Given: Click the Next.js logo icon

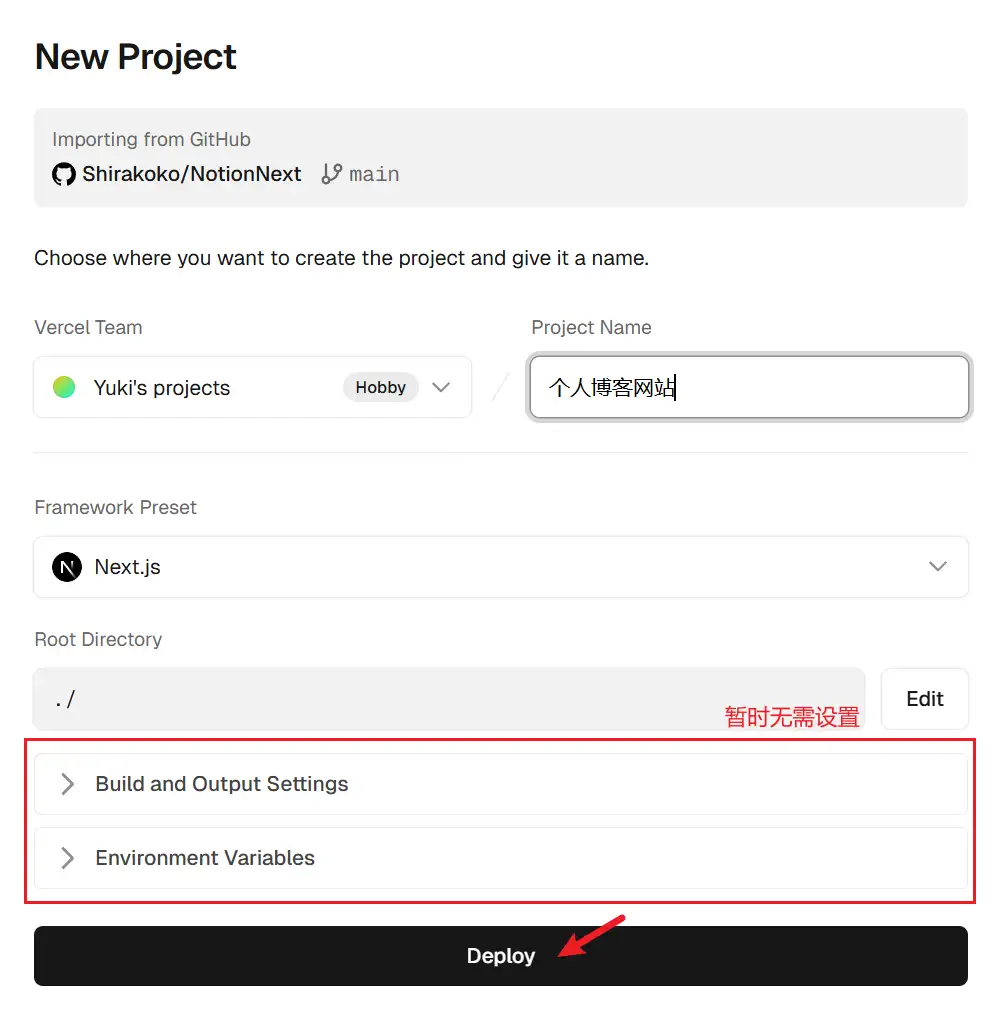Looking at the screenshot, I should (67, 567).
